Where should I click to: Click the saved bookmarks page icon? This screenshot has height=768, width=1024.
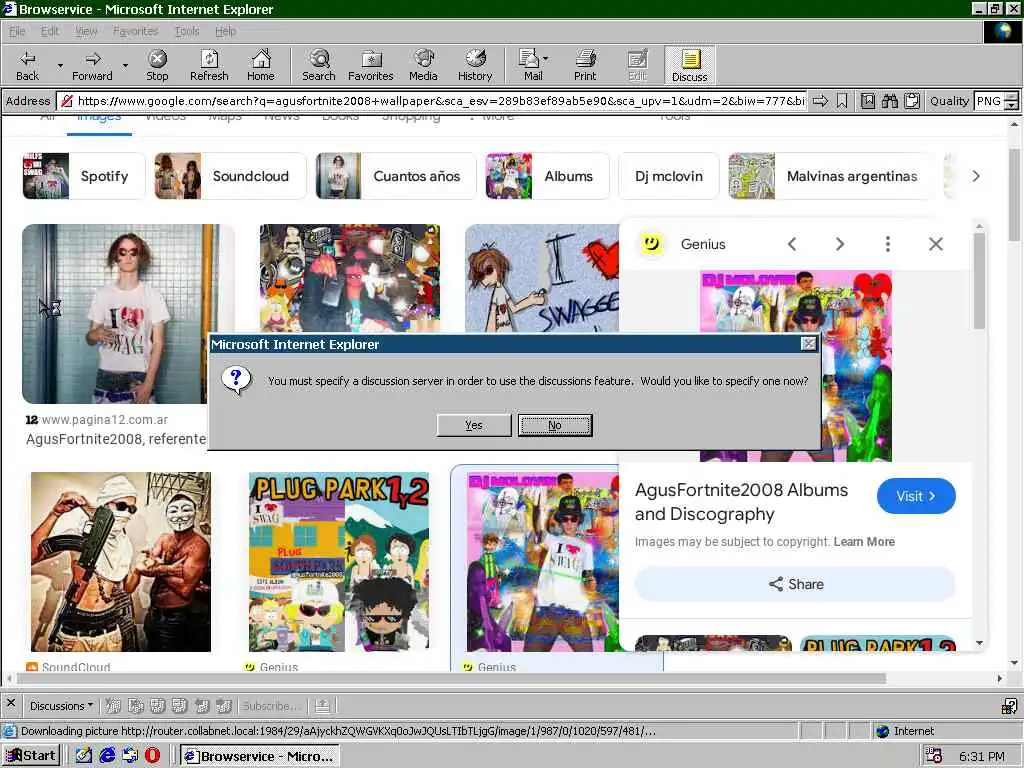tap(867, 101)
